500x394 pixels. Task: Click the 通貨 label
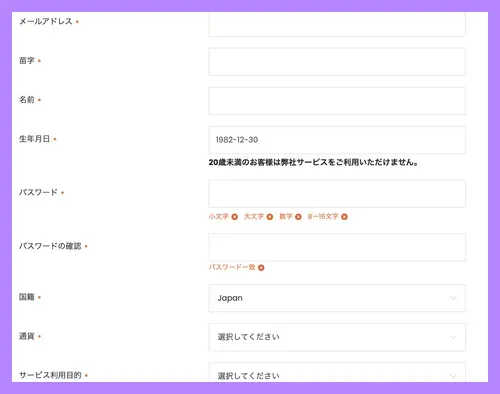pyautogui.click(x=27, y=336)
